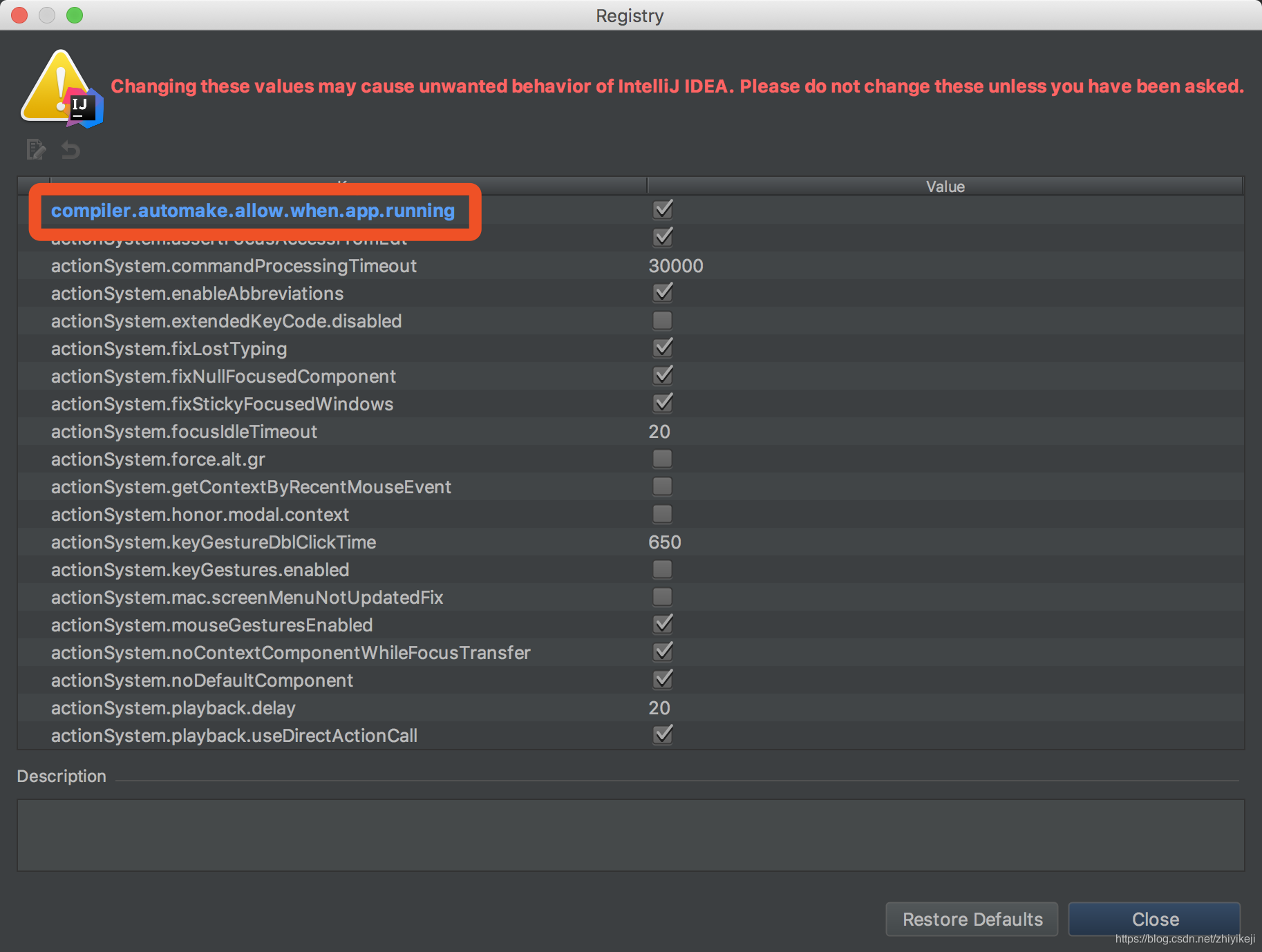Select actionSystem.focusIdleTimeout key
1262x952 pixels.
pos(184,432)
